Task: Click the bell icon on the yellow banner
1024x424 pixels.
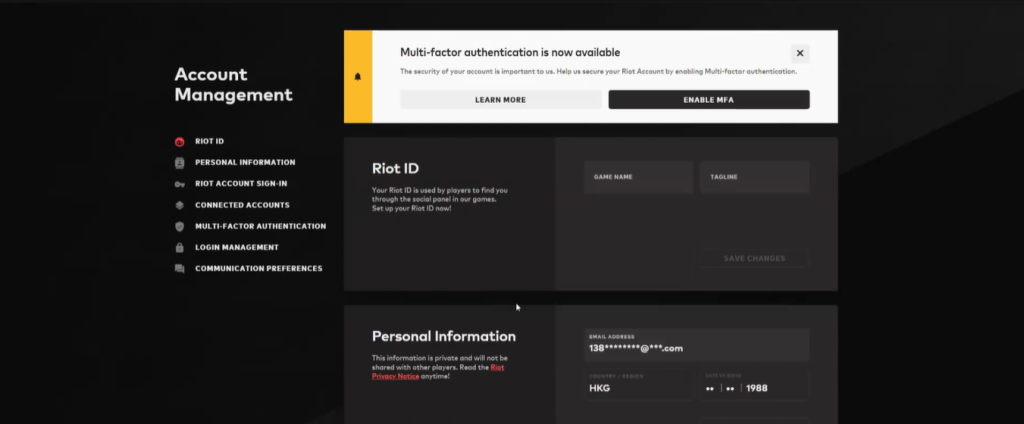Action: pyautogui.click(x=358, y=77)
